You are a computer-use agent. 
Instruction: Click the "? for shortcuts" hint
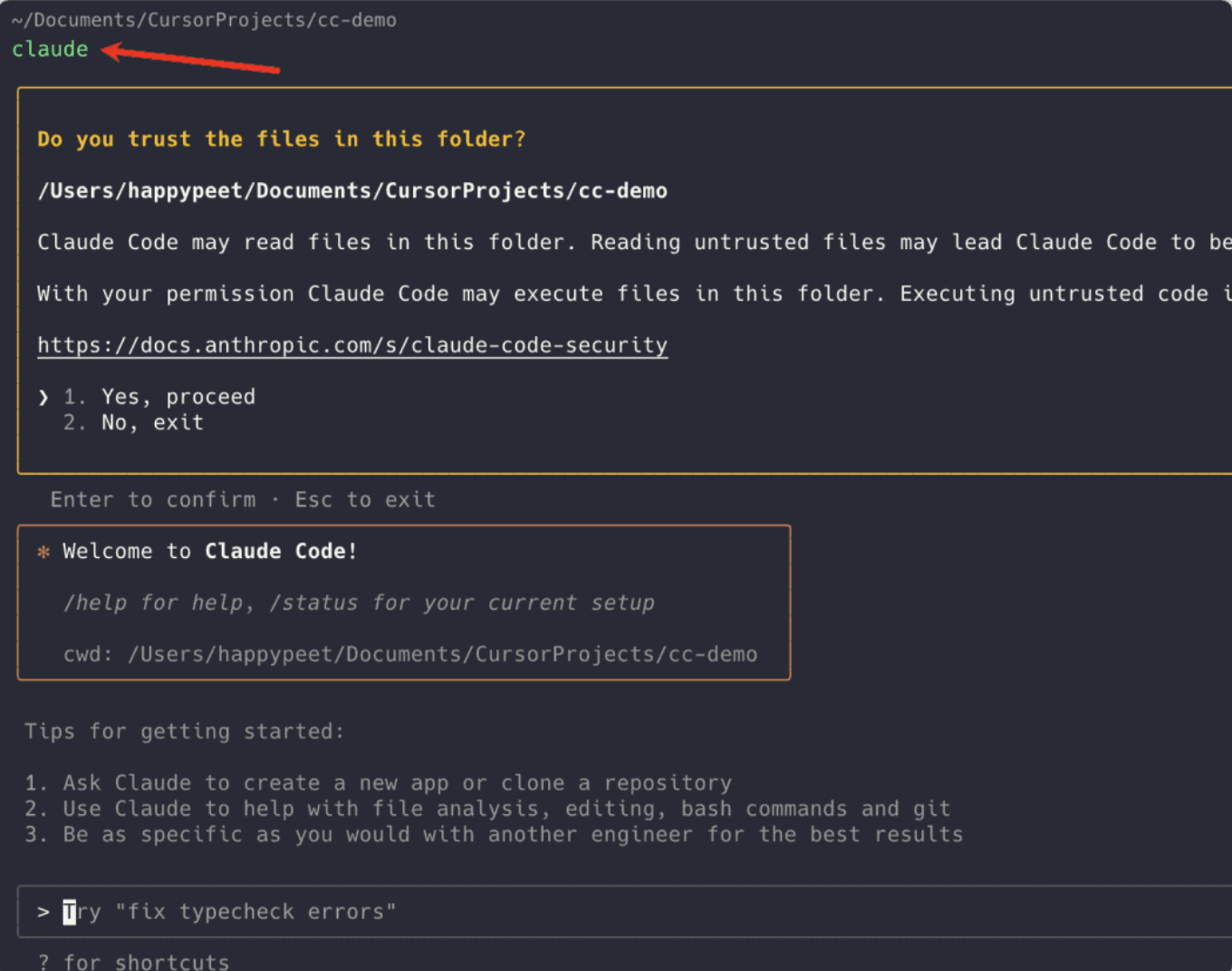pos(134,962)
